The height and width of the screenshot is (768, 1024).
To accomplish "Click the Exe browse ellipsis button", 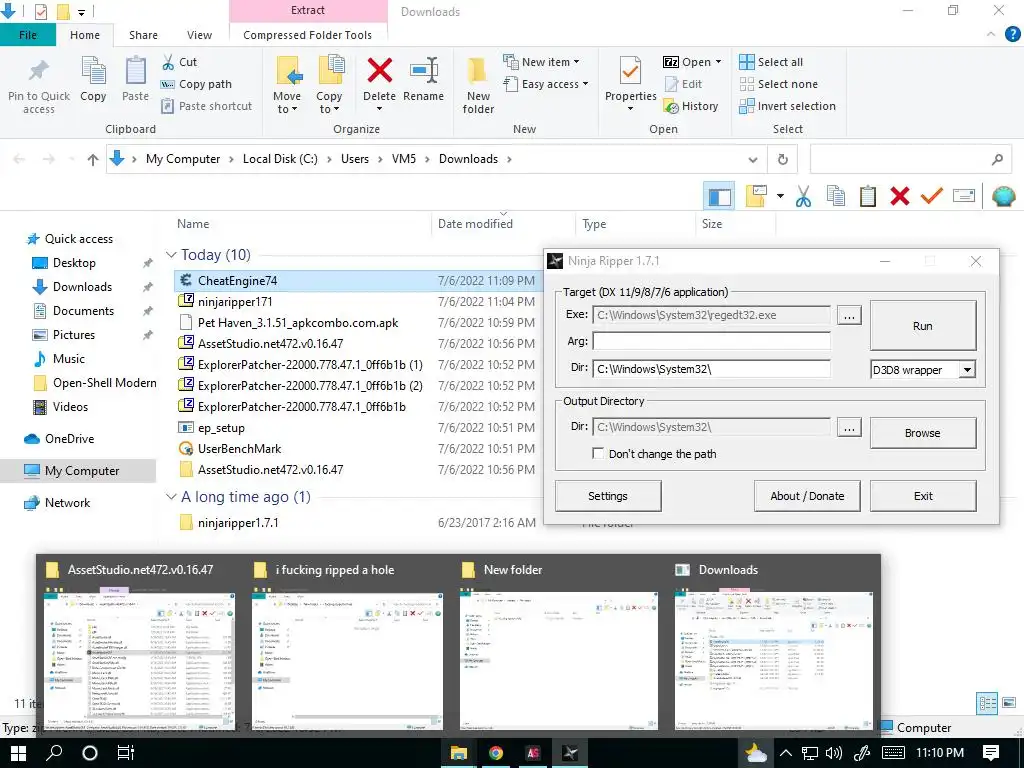I will (849, 315).
